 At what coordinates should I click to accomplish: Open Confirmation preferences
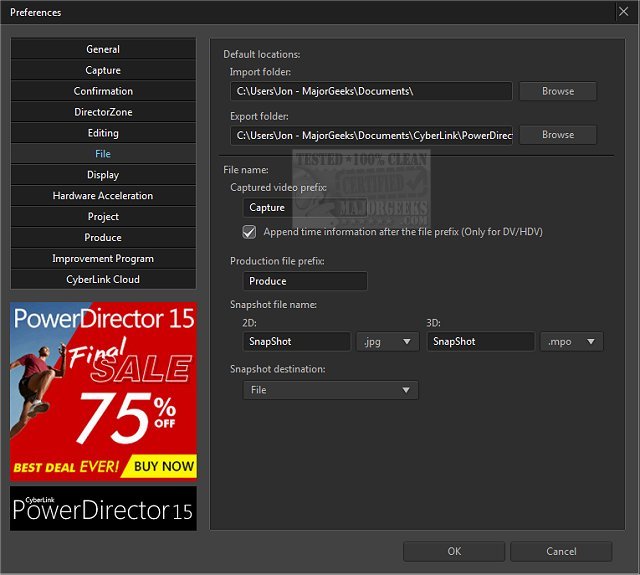[x=103, y=91]
